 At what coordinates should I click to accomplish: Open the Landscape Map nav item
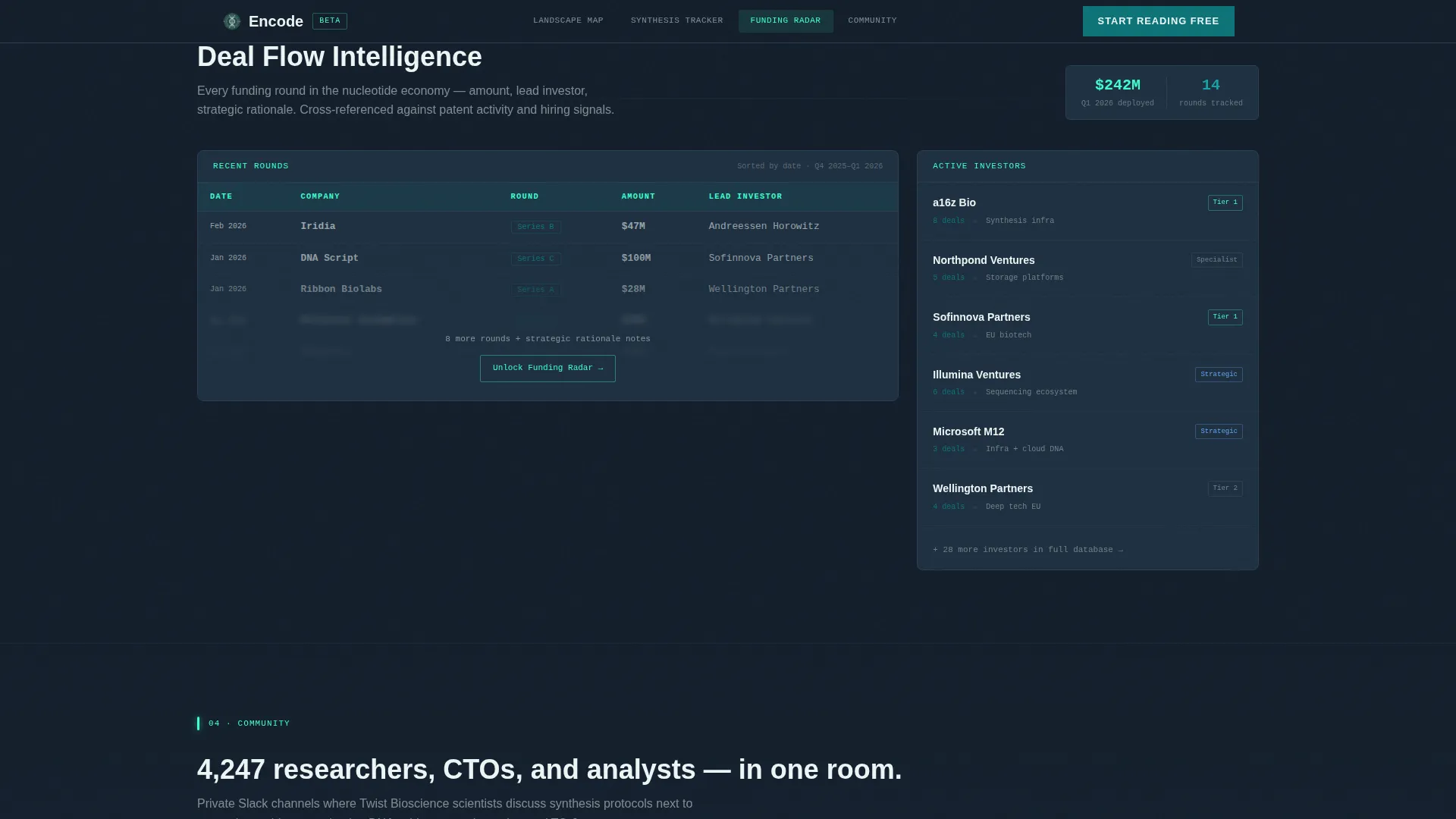point(568,20)
